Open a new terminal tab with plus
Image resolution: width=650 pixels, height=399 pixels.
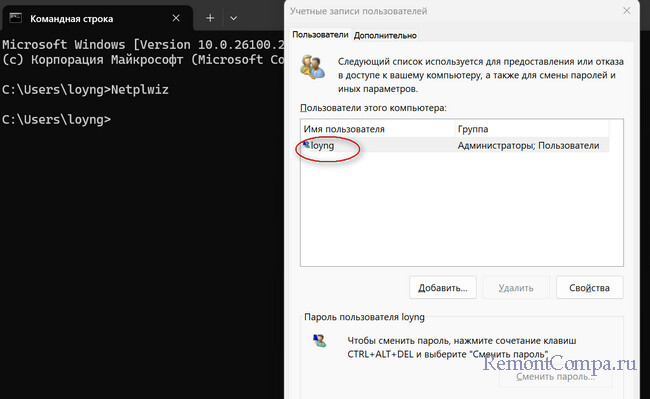coord(210,18)
